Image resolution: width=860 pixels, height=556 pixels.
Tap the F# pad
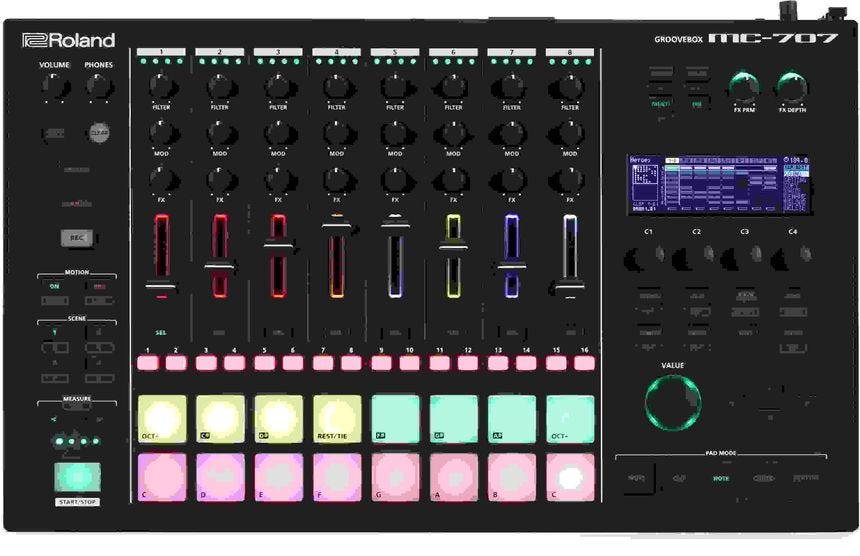395,419
